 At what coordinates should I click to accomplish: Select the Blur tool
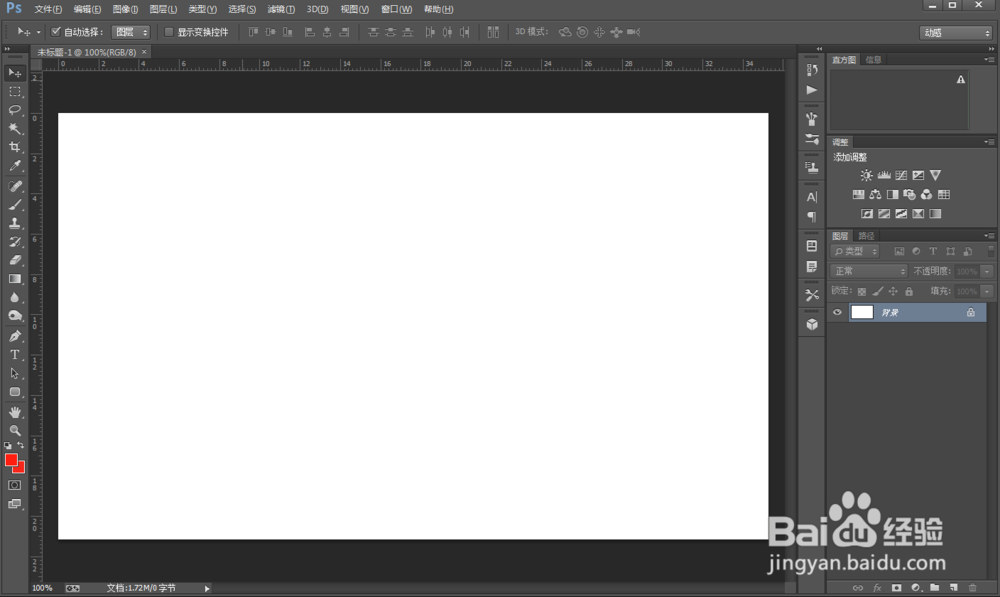point(15,297)
